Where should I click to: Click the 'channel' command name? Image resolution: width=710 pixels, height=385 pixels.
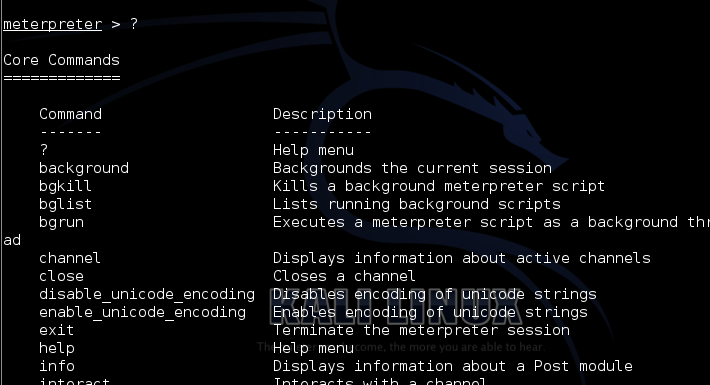pyautogui.click(x=70, y=258)
